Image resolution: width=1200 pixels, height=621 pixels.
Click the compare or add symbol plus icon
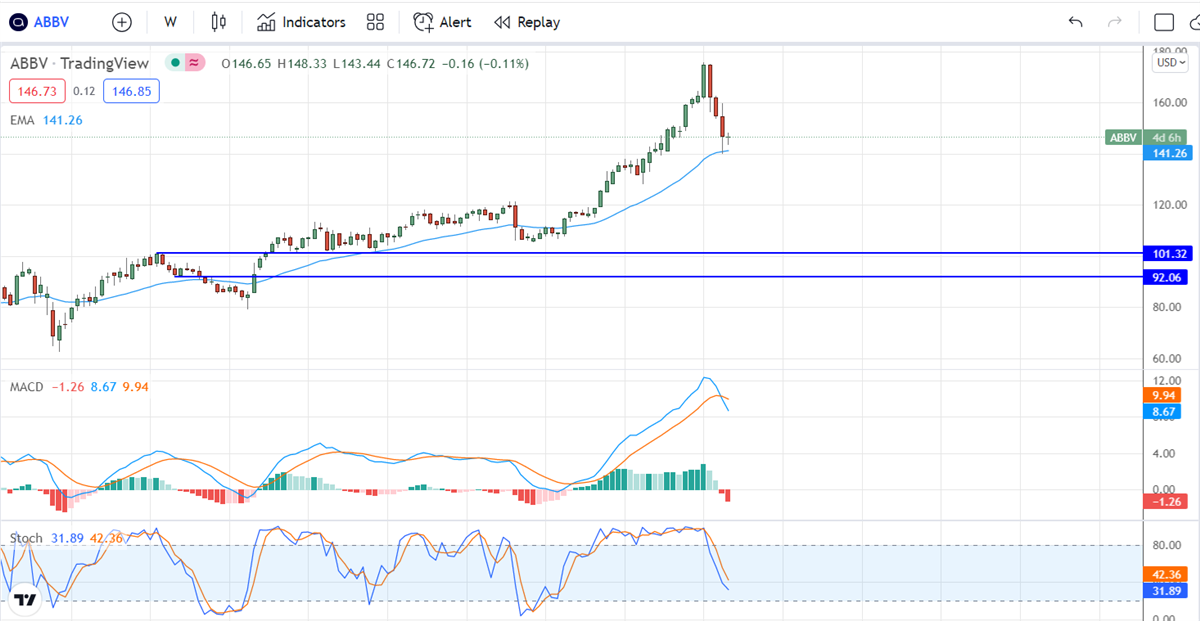point(121,22)
